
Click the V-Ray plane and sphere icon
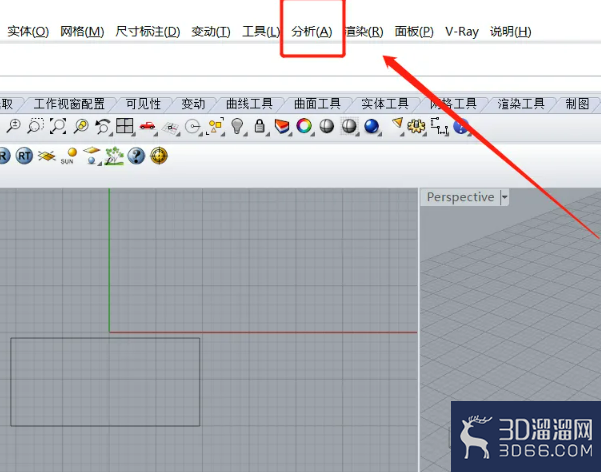[92, 155]
